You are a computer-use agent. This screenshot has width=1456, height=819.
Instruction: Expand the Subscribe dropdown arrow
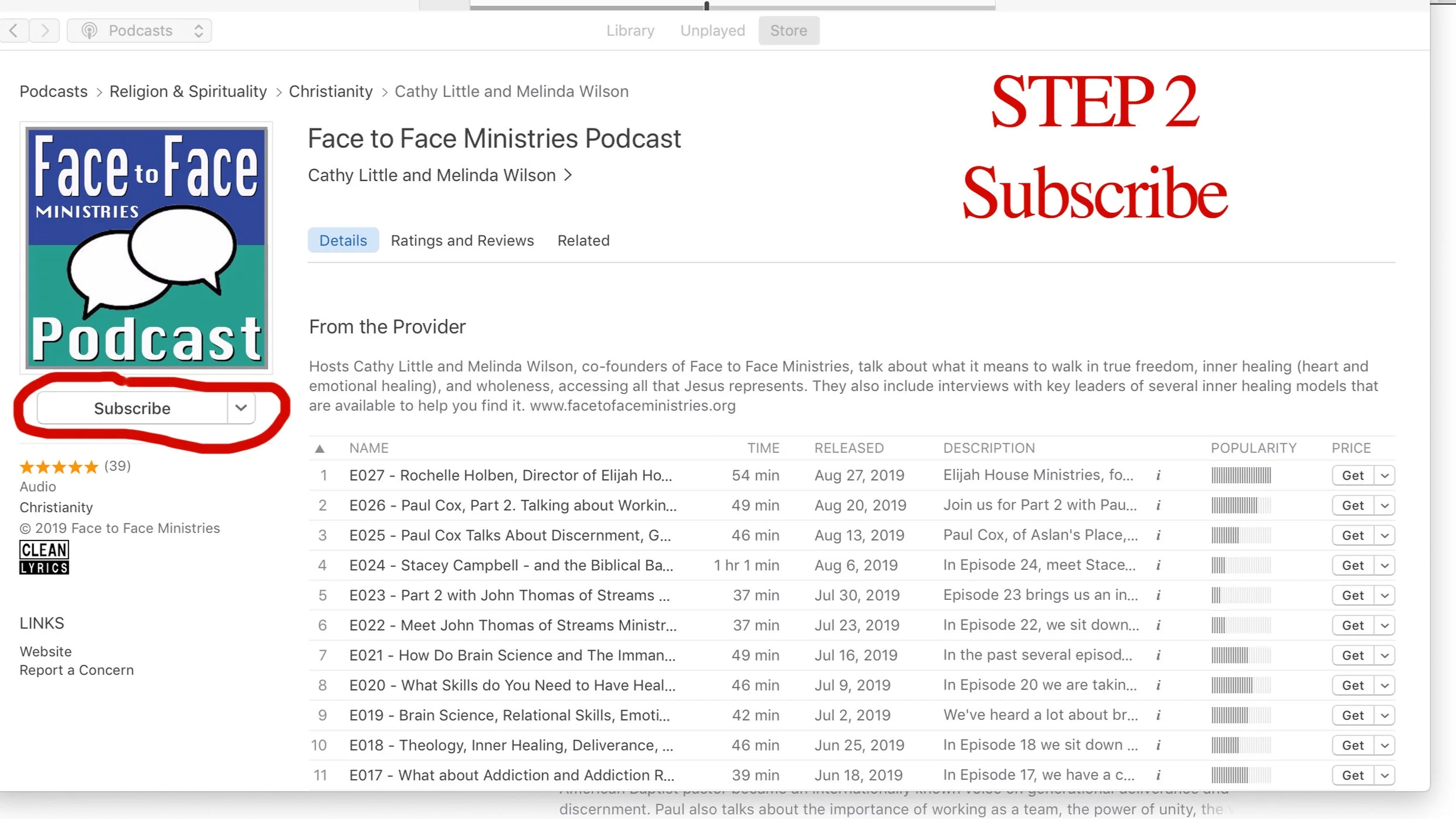tap(241, 408)
